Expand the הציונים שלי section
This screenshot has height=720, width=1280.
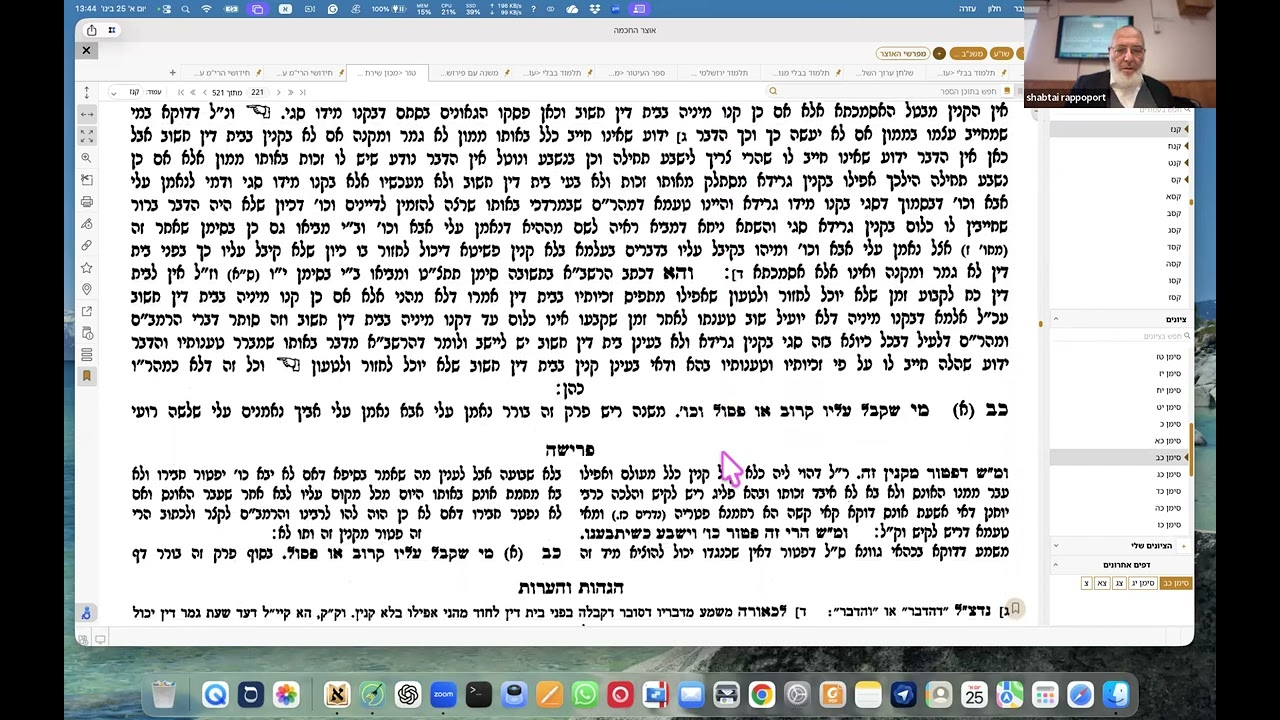(x=1056, y=546)
